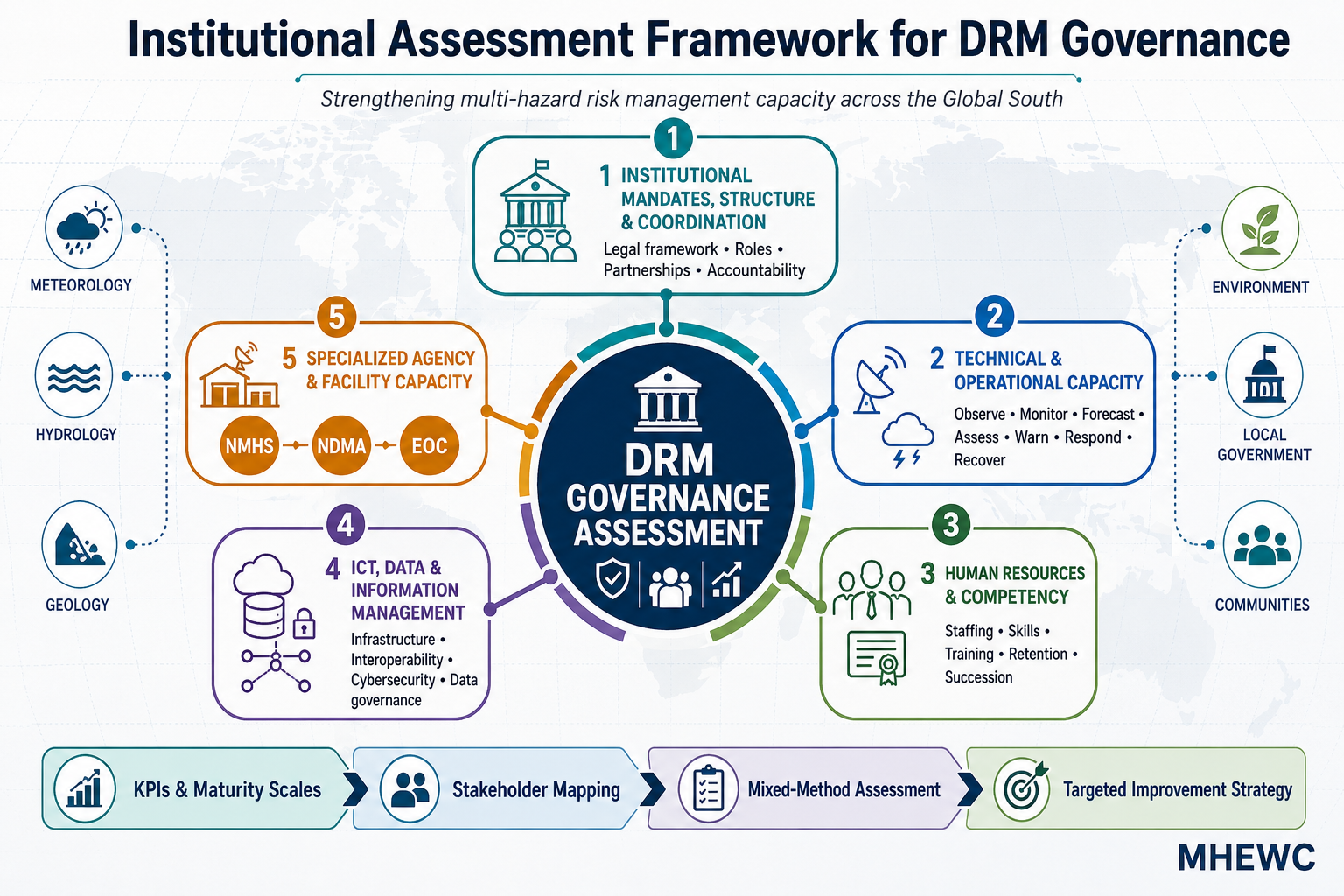Click the Specialized Agency & Facility Capacity heading

pyautogui.click(x=389, y=370)
